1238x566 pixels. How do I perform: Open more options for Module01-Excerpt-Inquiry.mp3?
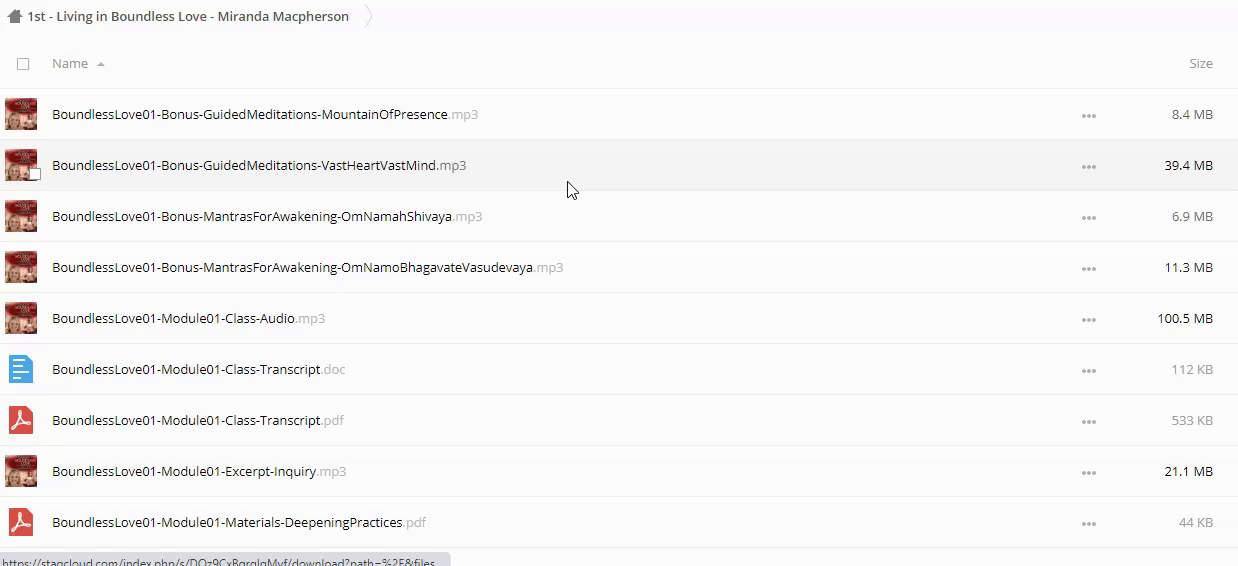(1088, 473)
